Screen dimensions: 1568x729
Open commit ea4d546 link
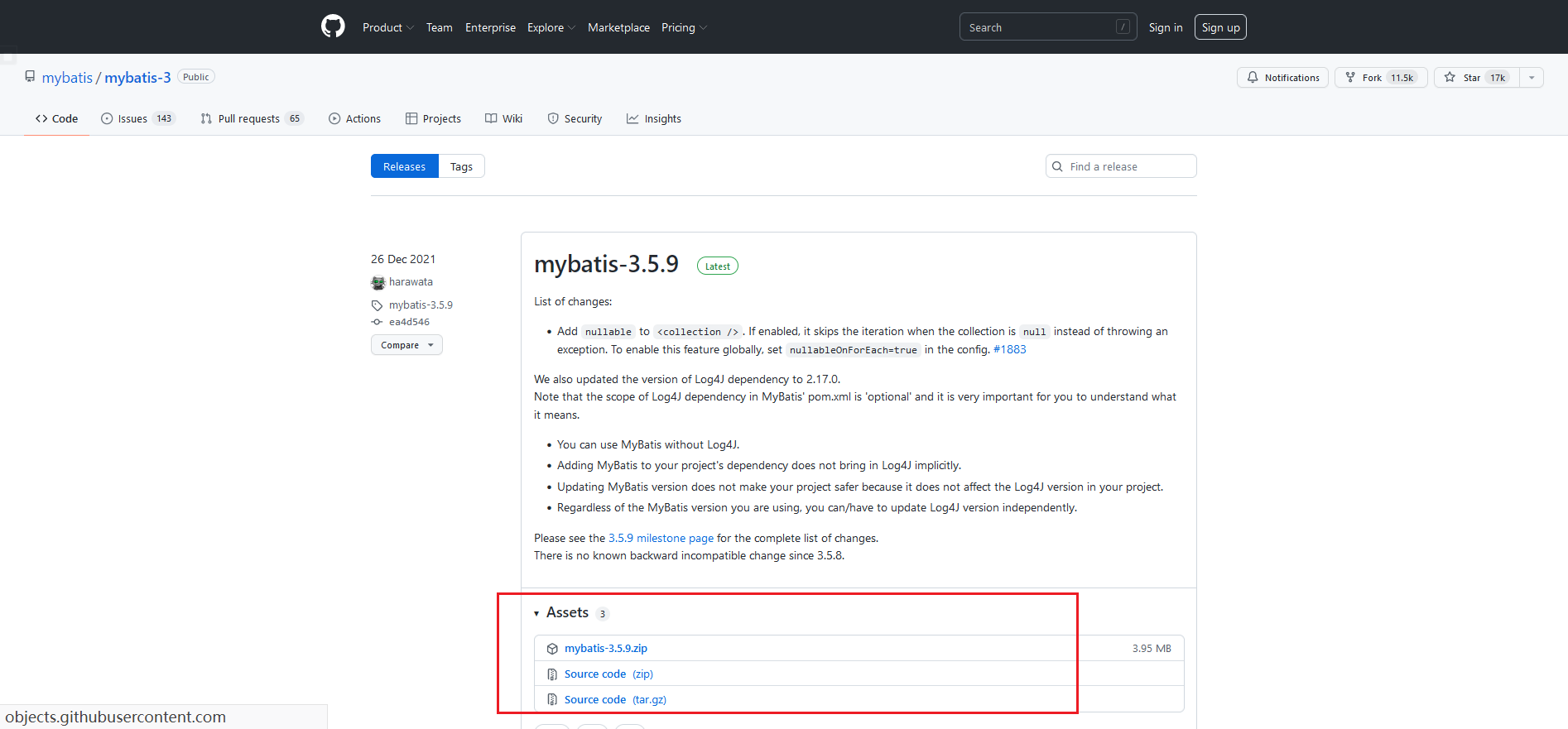click(409, 322)
